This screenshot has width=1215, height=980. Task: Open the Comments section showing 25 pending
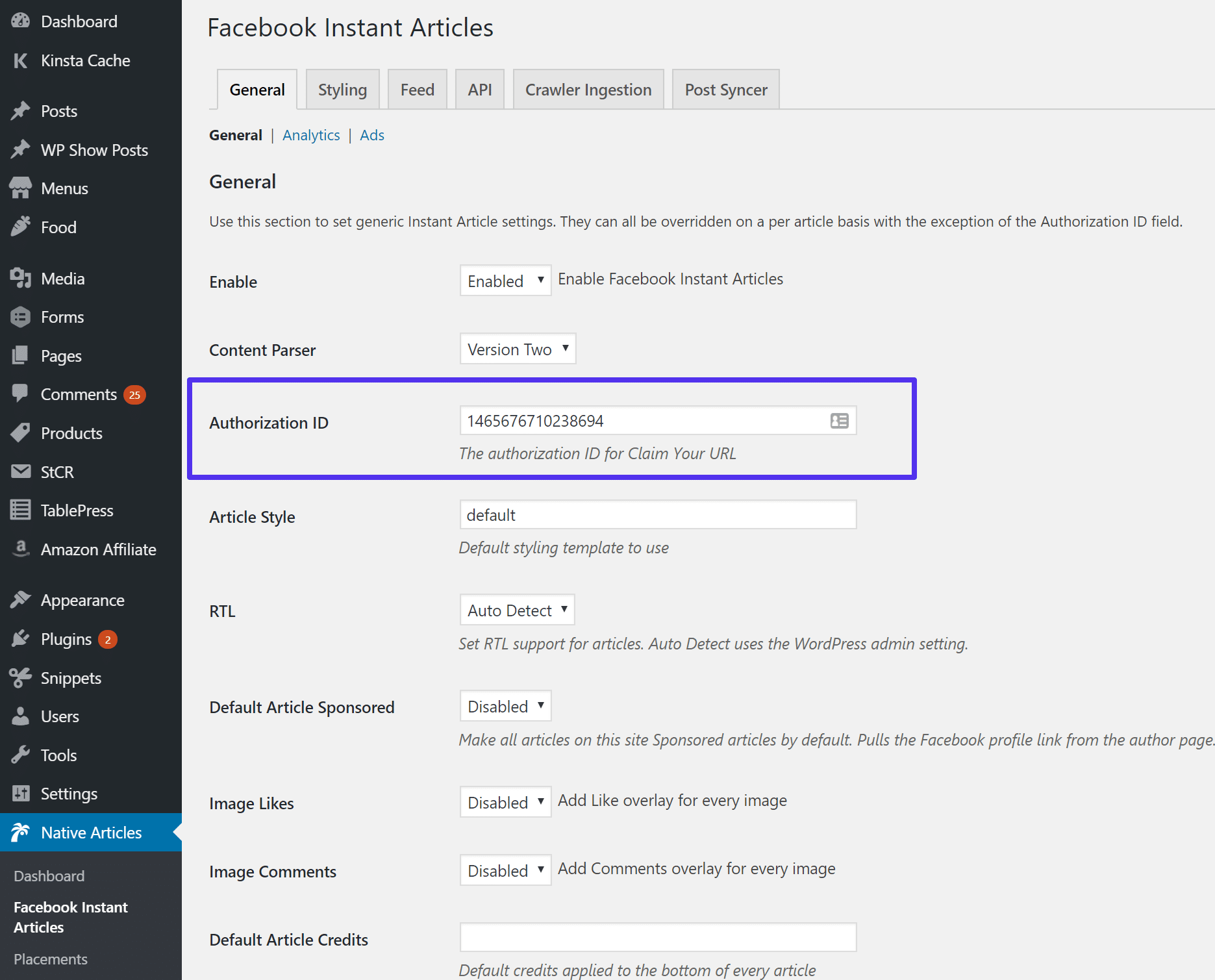pyautogui.click(x=79, y=394)
